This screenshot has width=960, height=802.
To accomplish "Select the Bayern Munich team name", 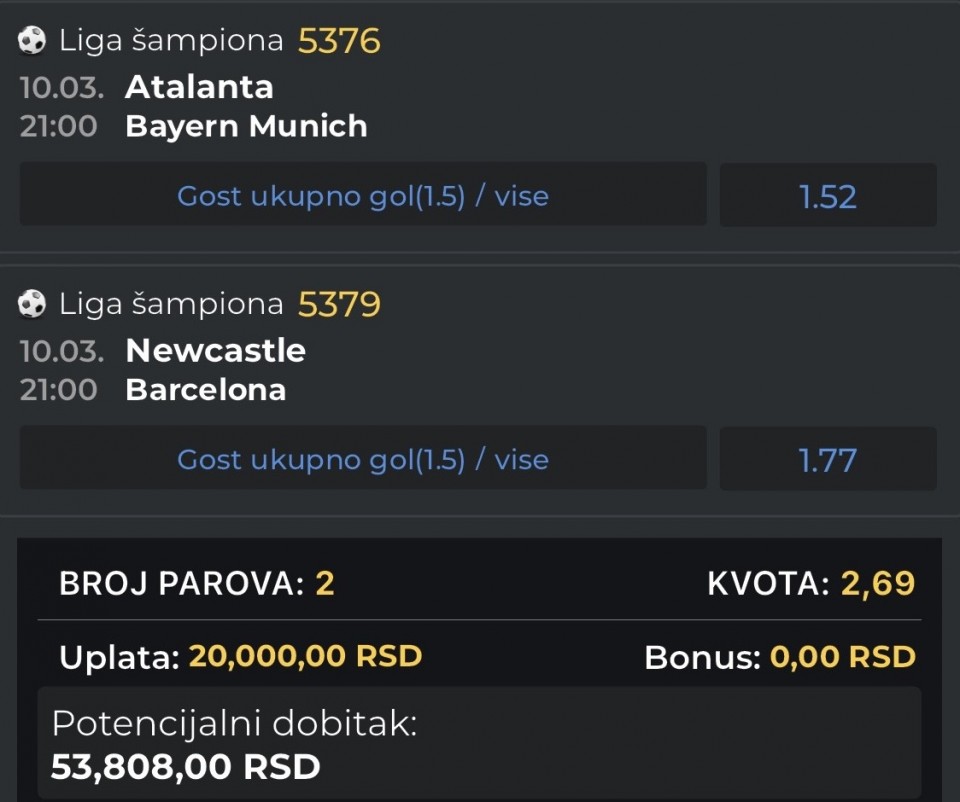I will 246,127.
